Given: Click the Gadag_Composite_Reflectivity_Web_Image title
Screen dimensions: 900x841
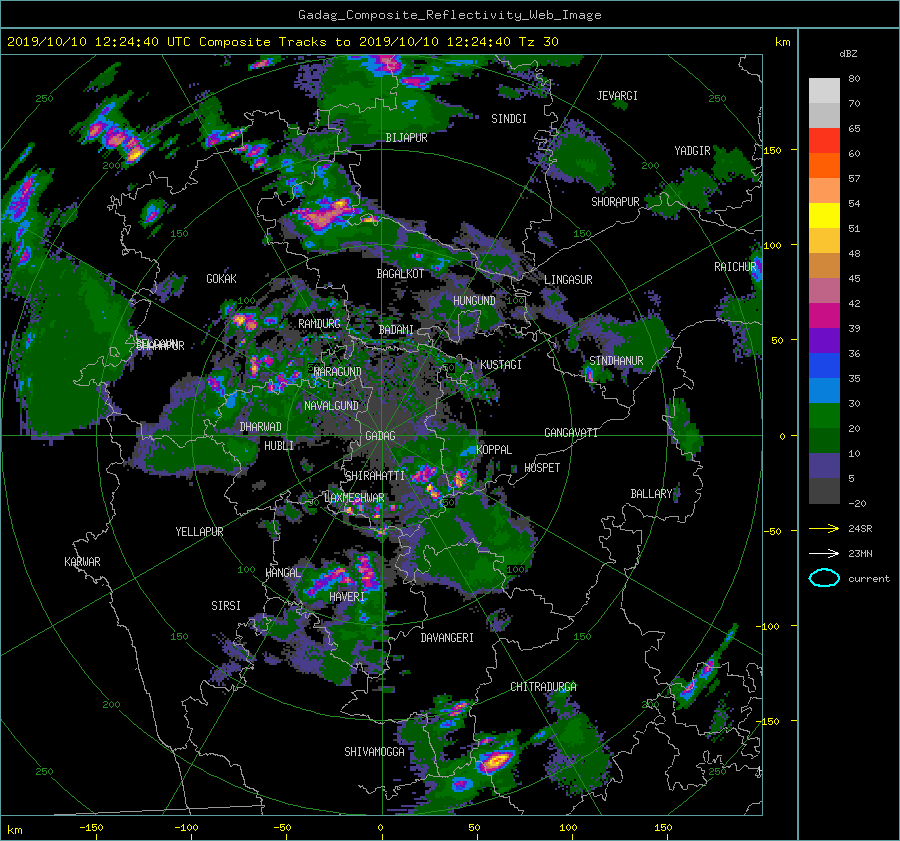Looking at the screenshot, I should point(449,15).
